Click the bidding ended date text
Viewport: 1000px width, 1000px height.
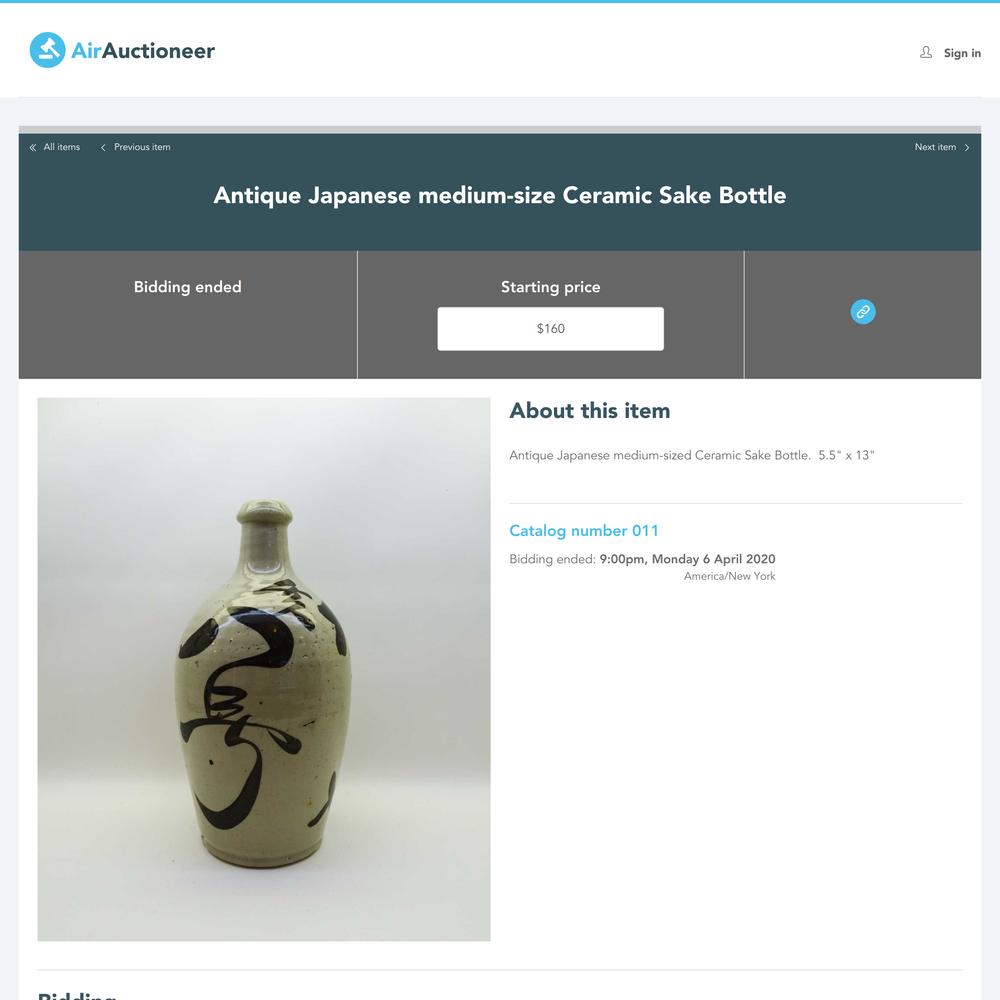(687, 559)
